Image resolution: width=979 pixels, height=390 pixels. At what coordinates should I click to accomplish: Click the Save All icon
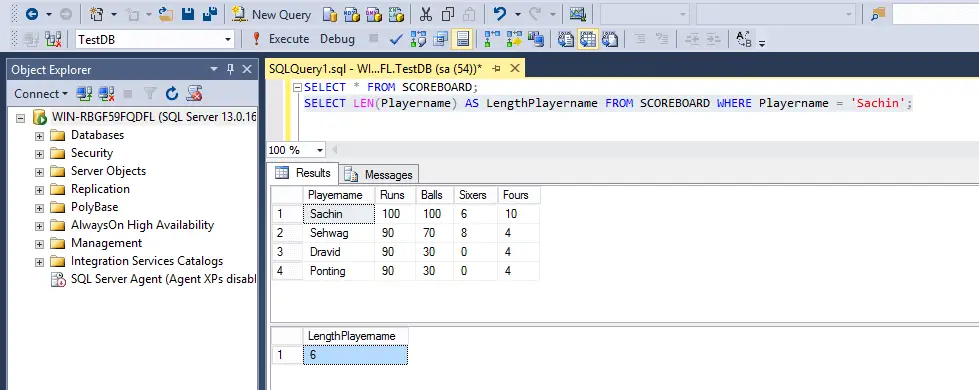click(x=210, y=14)
